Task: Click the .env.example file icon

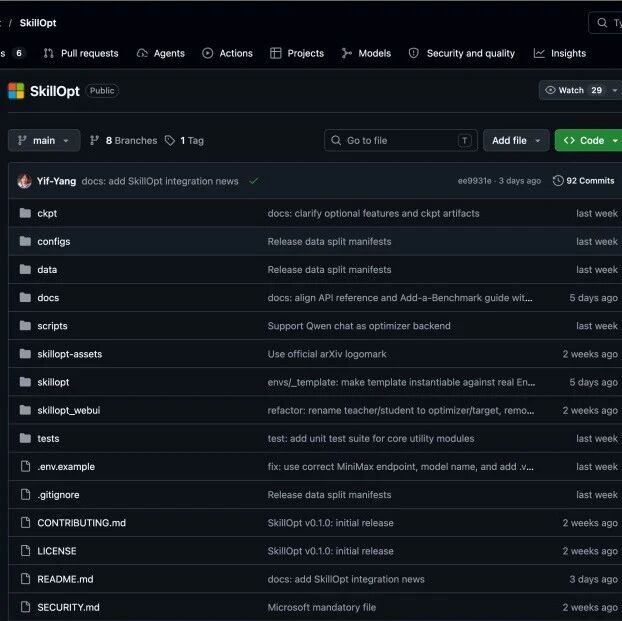Action: (x=25, y=467)
